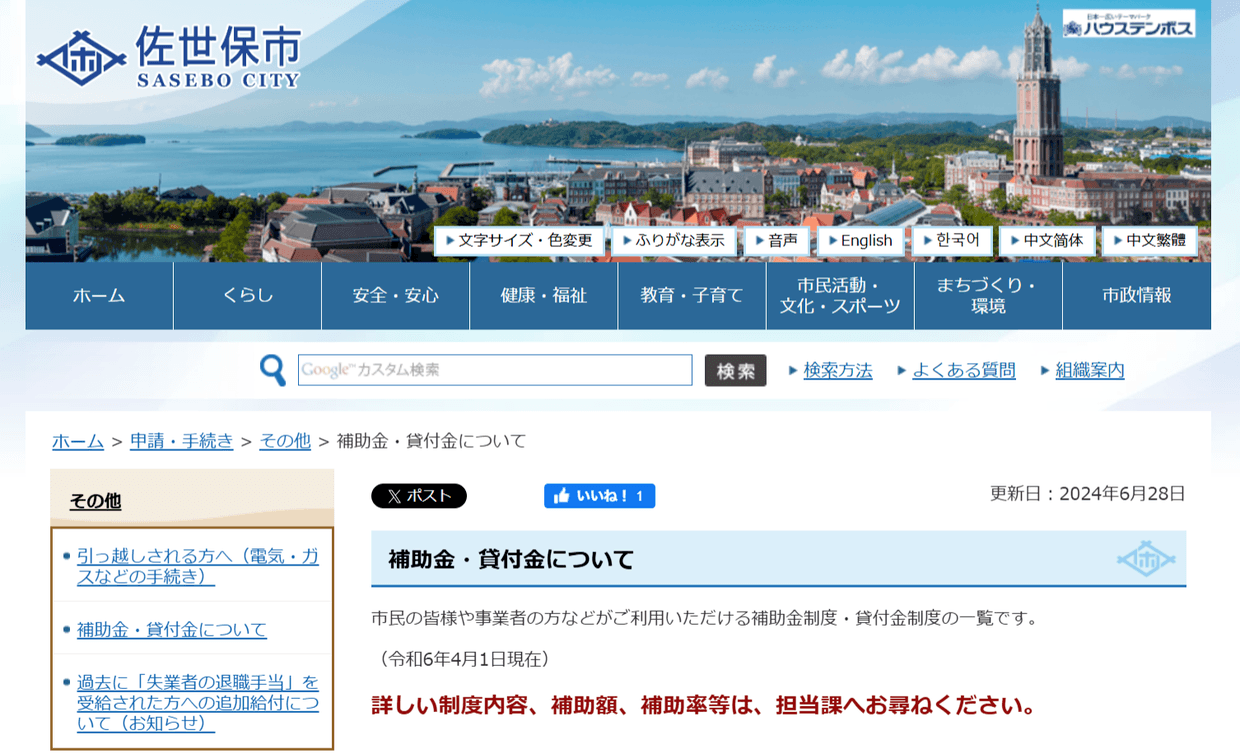
Task: Click the Google custom search field
Action: [x=495, y=370]
